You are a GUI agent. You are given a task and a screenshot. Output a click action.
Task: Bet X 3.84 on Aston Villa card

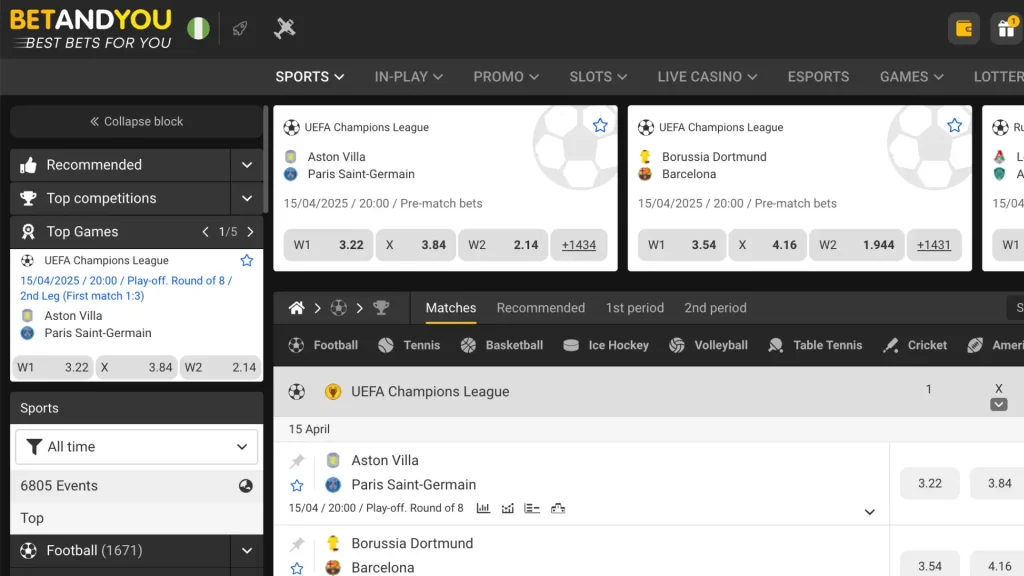(x=415, y=245)
